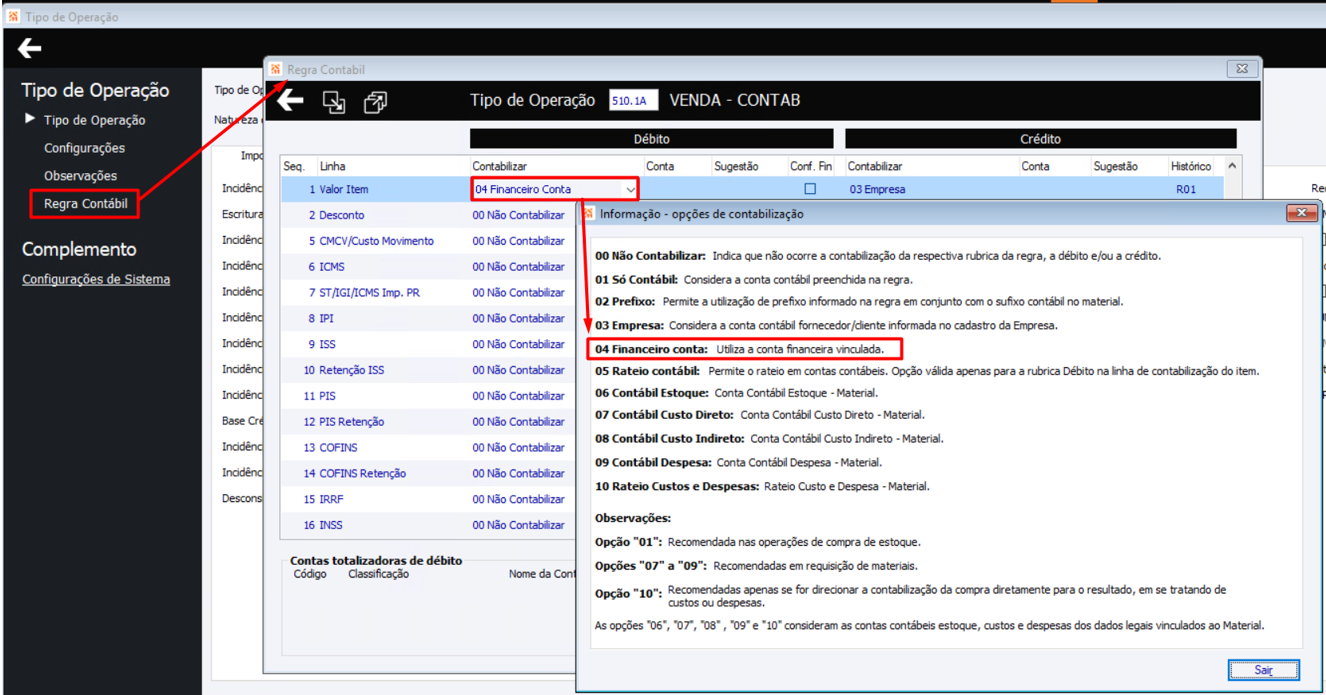Toggle Conf. Fin checkbox on Valor Item row
This screenshot has height=695, width=1326.
(x=810, y=188)
